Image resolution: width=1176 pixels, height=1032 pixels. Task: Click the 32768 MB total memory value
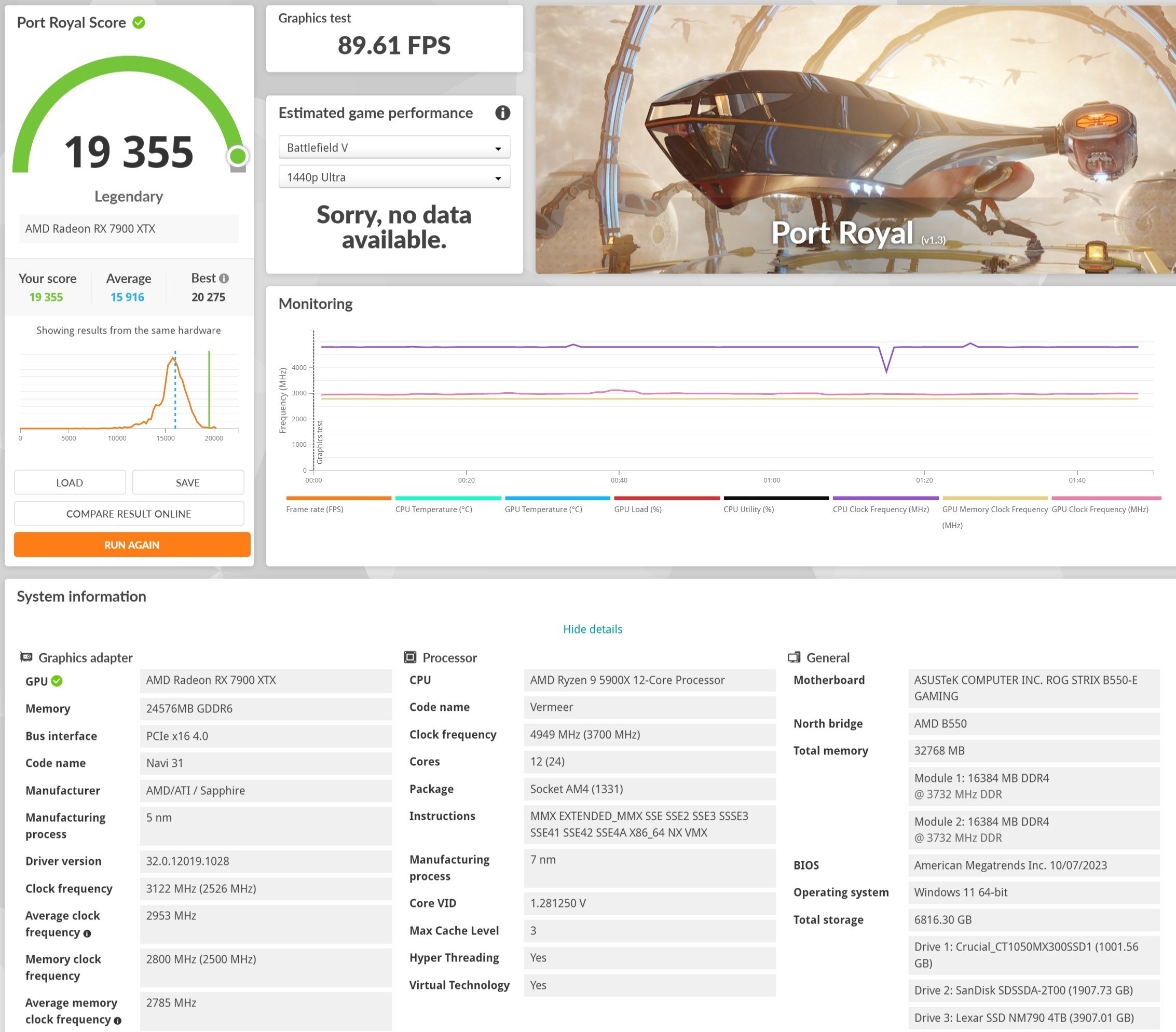(x=1034, y=751)
